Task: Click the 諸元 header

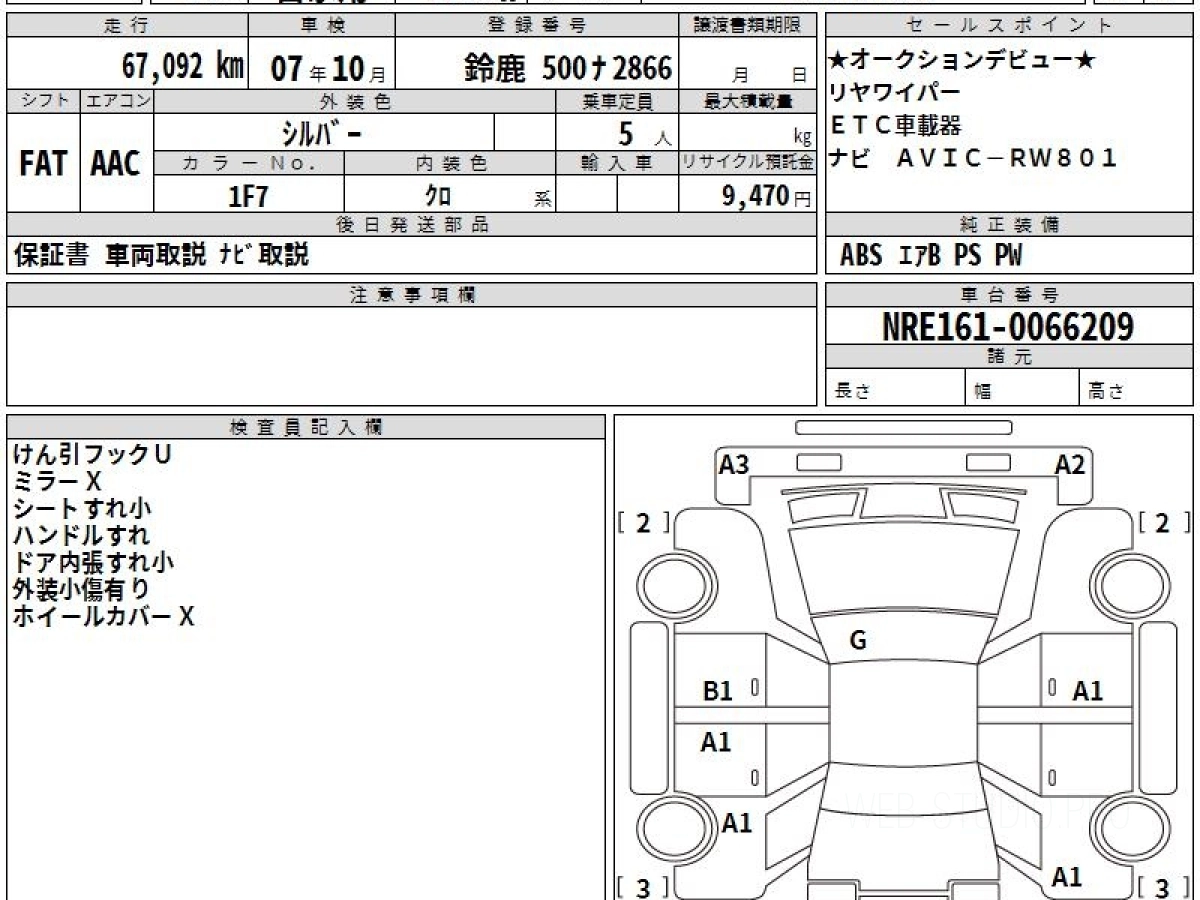Action: (1009, 357)
